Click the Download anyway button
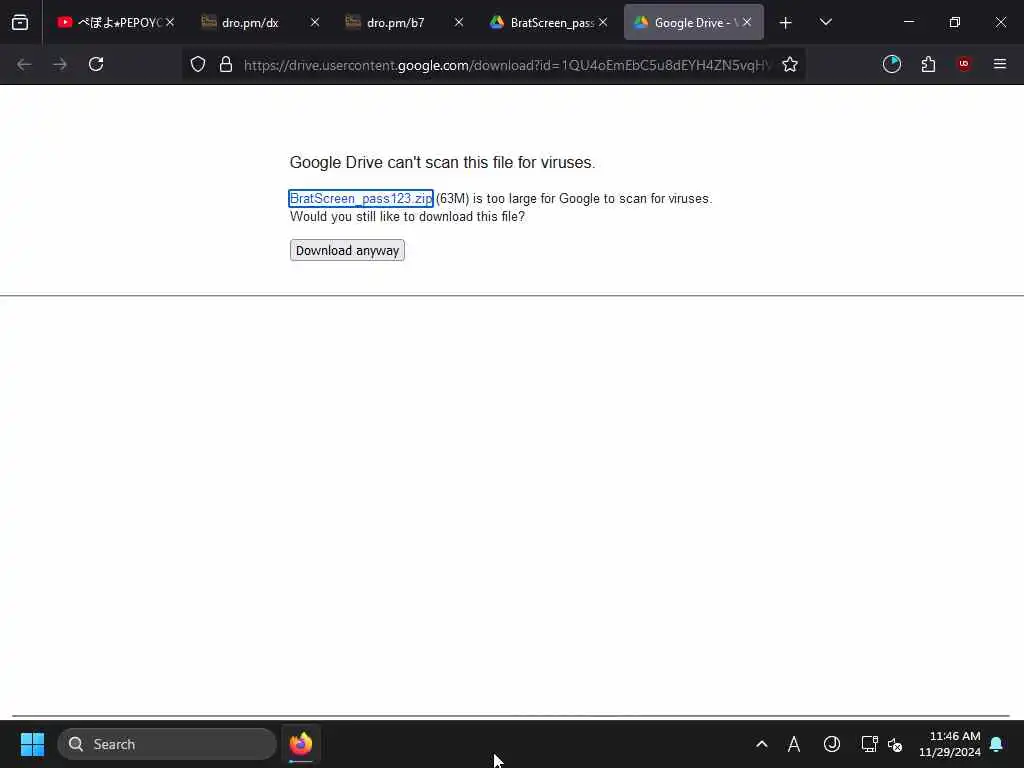 coord(347,251)
